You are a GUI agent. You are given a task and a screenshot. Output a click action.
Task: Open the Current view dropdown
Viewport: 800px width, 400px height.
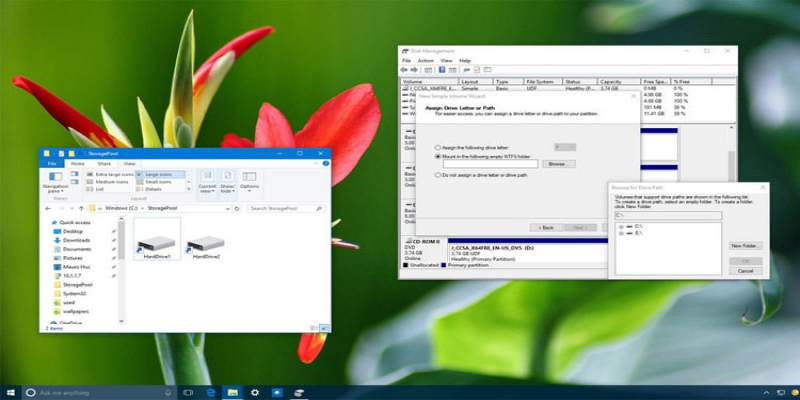pyautogui.click(x=207, y=182)
